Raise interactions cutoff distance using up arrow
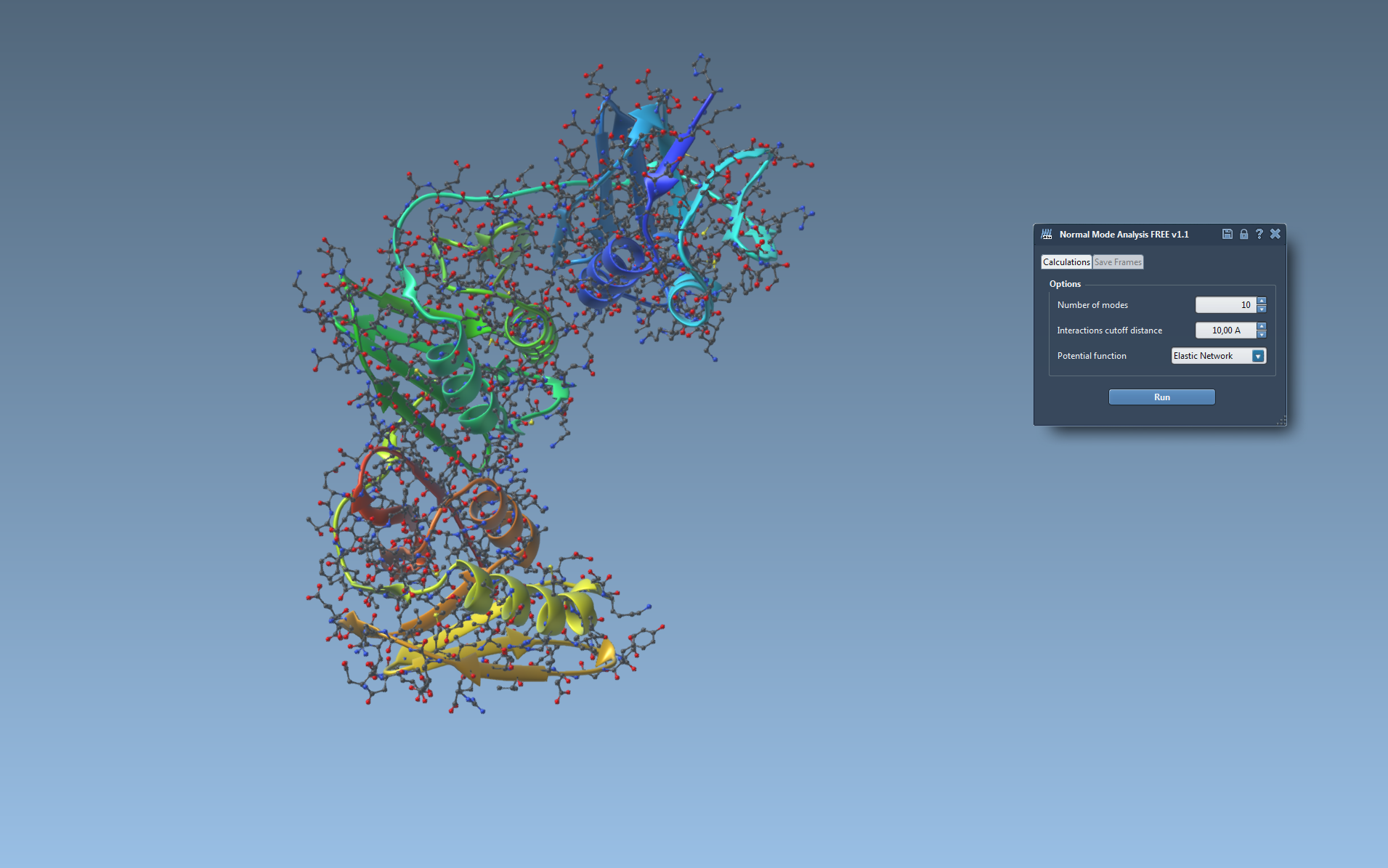This screenshot has height=868, width=1388. 1262,326
